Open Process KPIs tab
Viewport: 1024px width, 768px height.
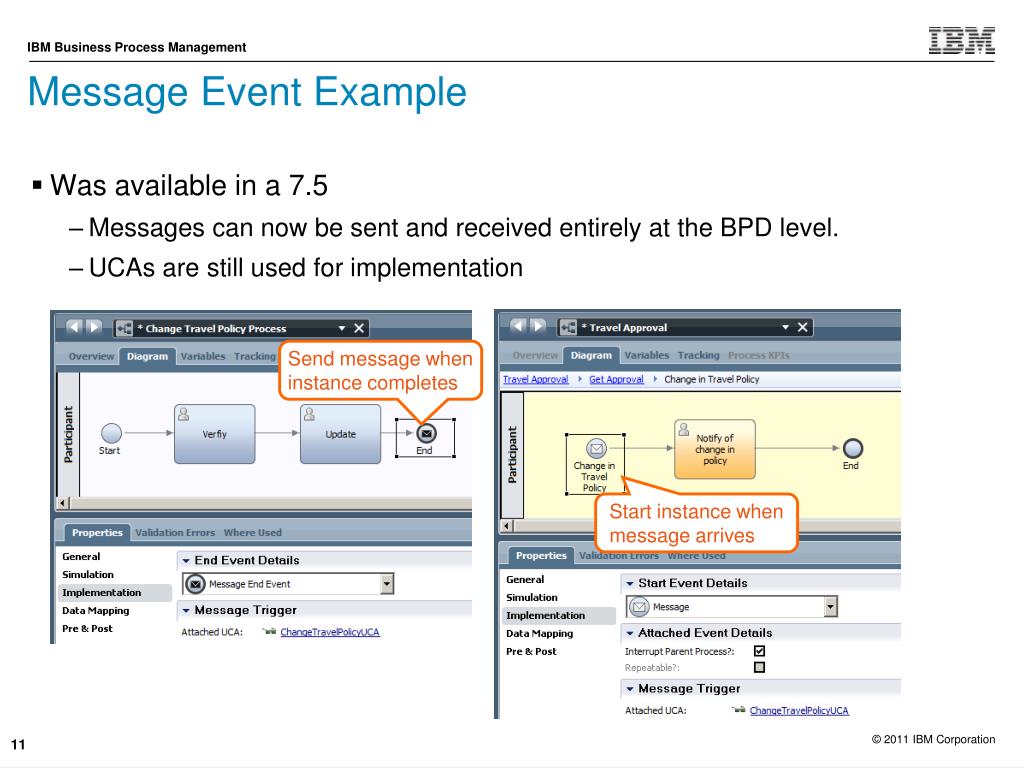click(x=759, y=355)
